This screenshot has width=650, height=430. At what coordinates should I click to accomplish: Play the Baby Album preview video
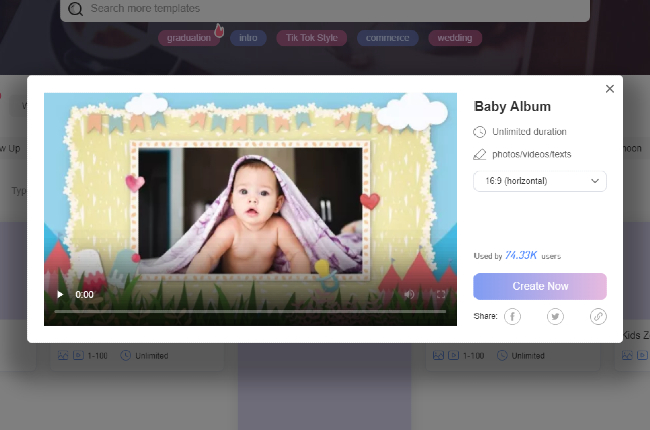[x=60, y=295]
